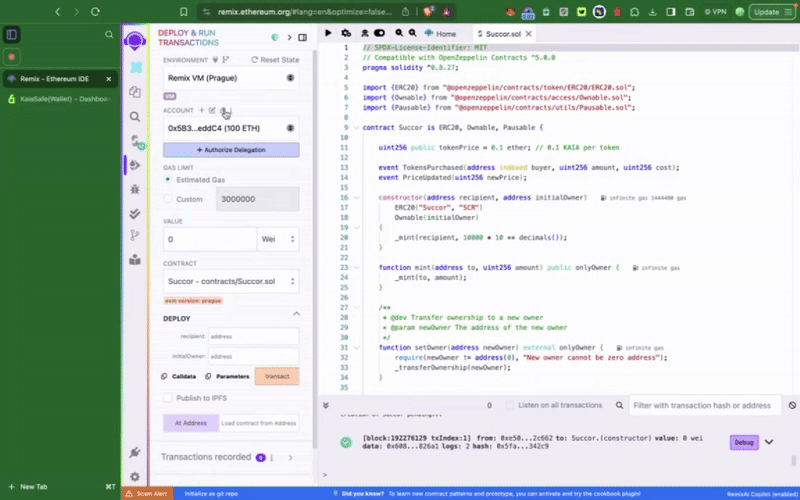Click the Filter with transaction hash input

pos(705,405)
